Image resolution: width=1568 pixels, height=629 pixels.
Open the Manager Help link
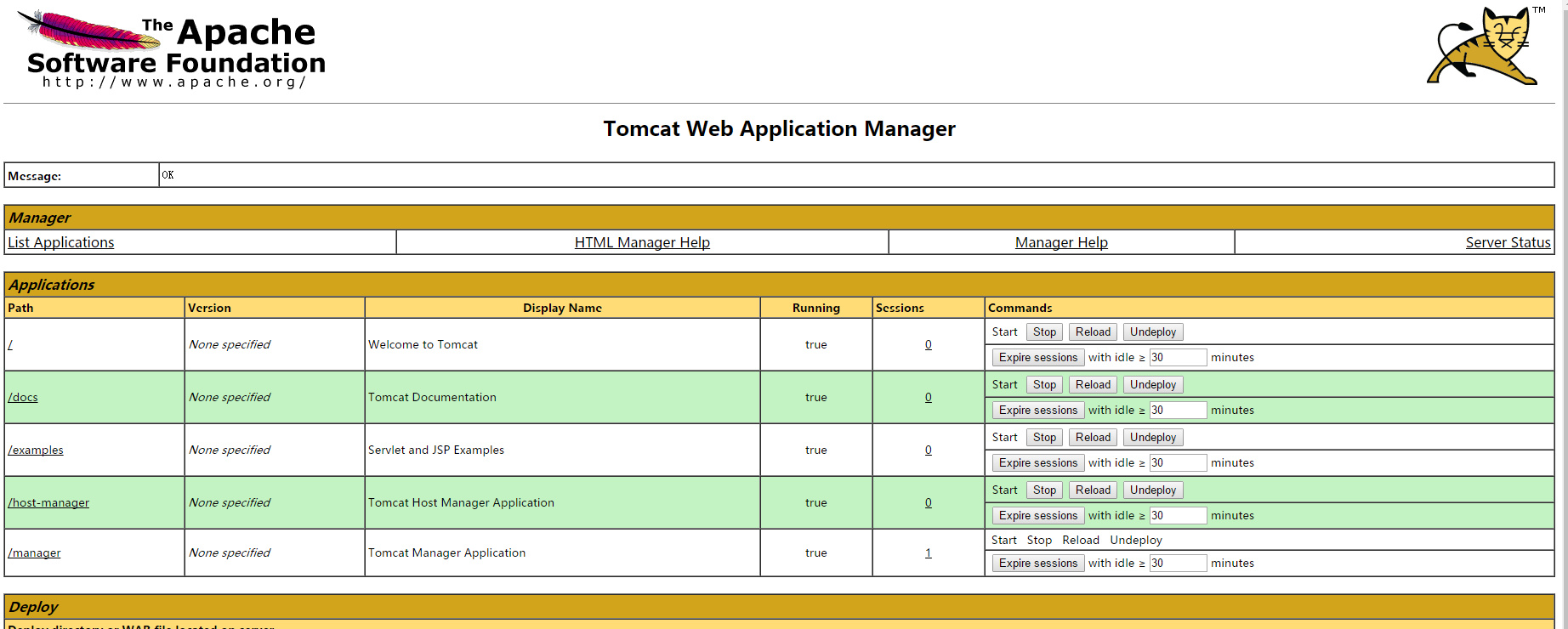pos(1061,242)
